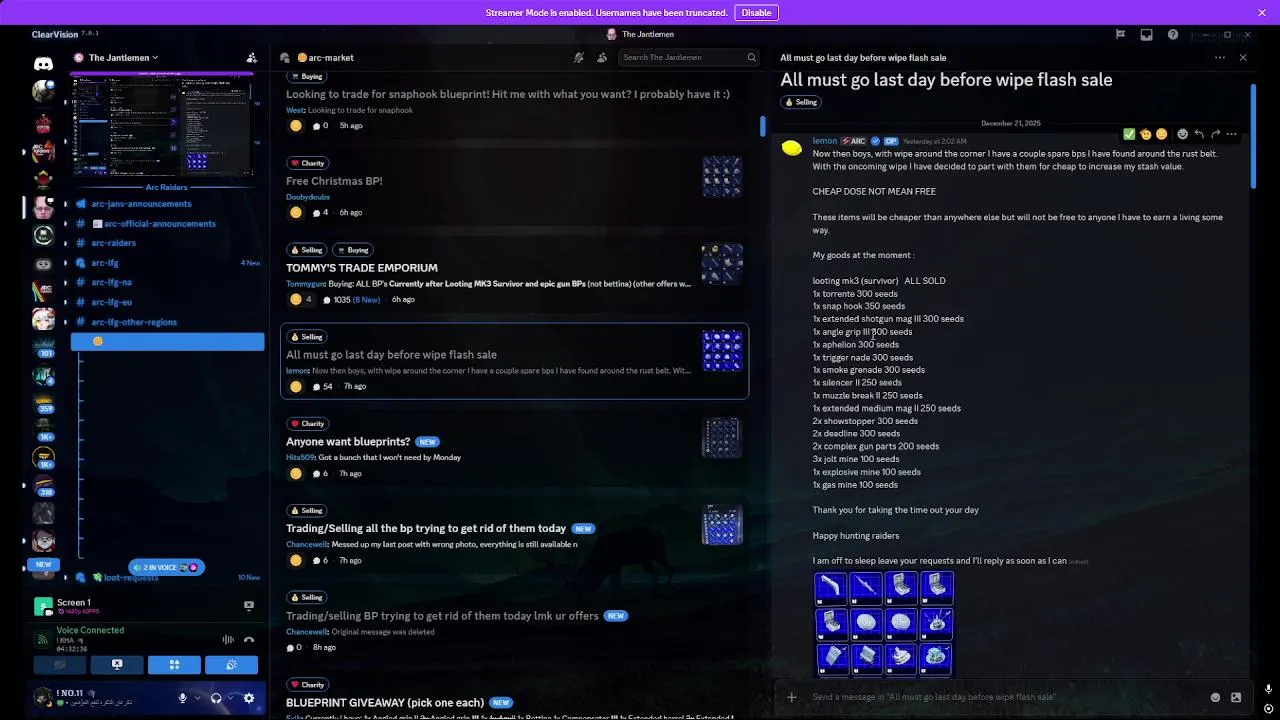Click thumbnail of TOMMY'S TRADE EMPORIUM post
Viewport: 1280px width, 720px height.
[722, 264]
